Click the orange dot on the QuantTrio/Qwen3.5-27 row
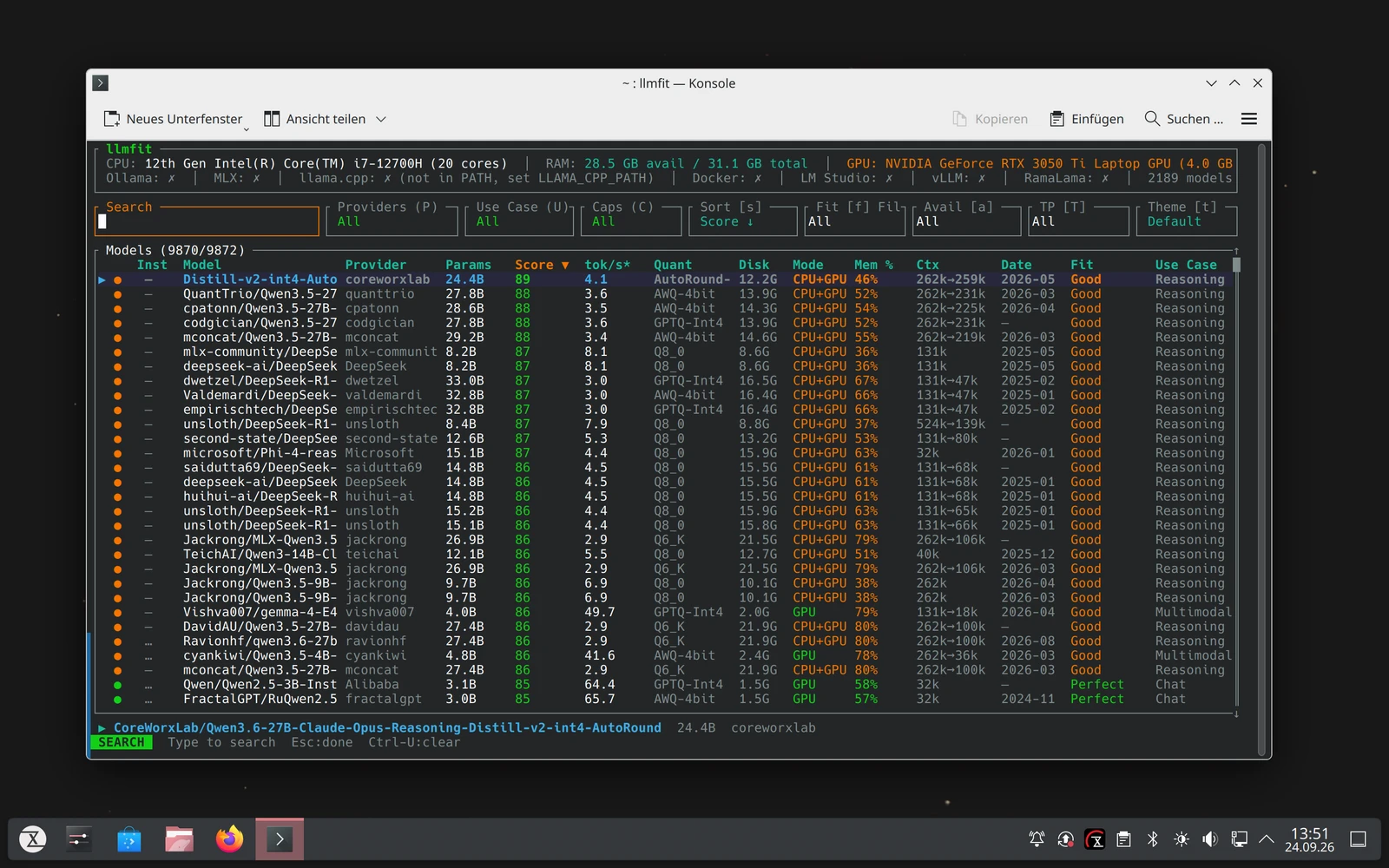 point(117,294)
